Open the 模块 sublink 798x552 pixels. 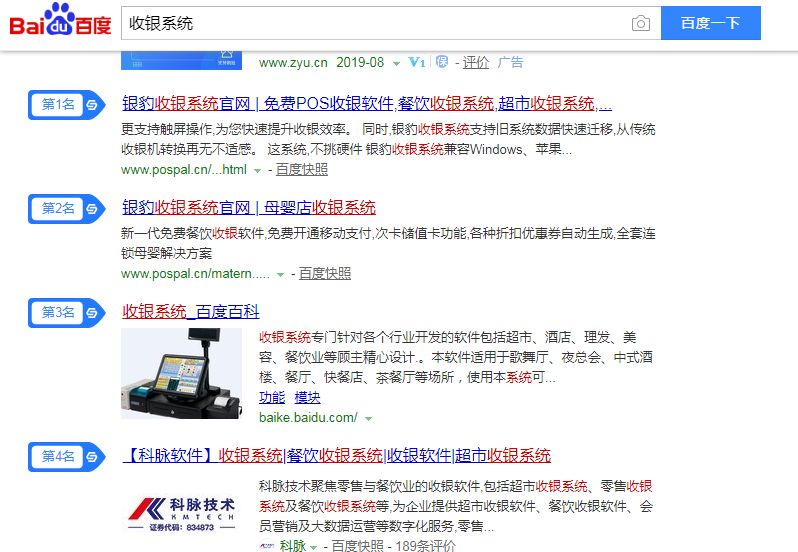pos(307,397)
